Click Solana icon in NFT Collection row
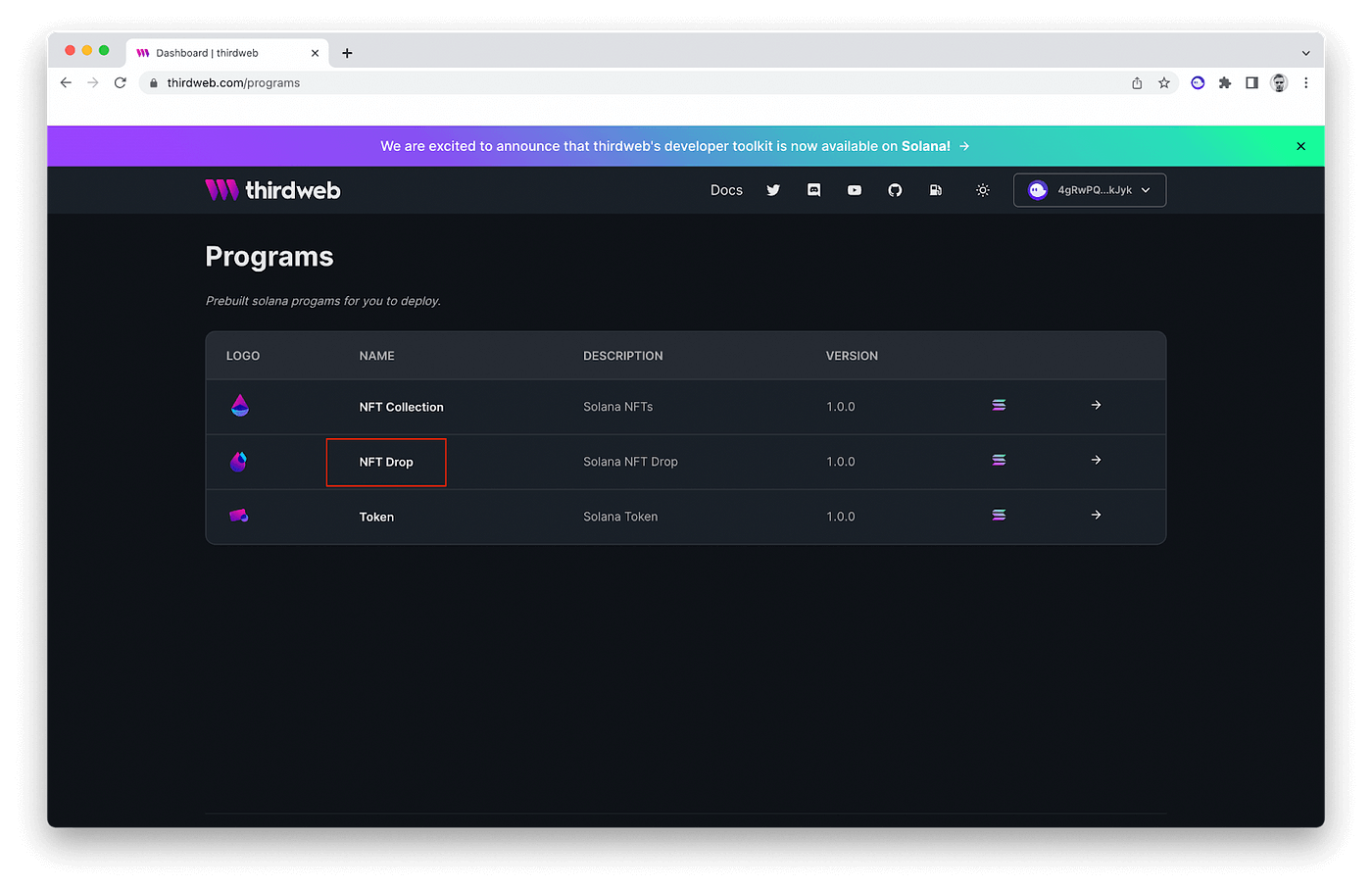Image resolution: width=1372 pixels, height=890 pixels. tap(999, 405)
